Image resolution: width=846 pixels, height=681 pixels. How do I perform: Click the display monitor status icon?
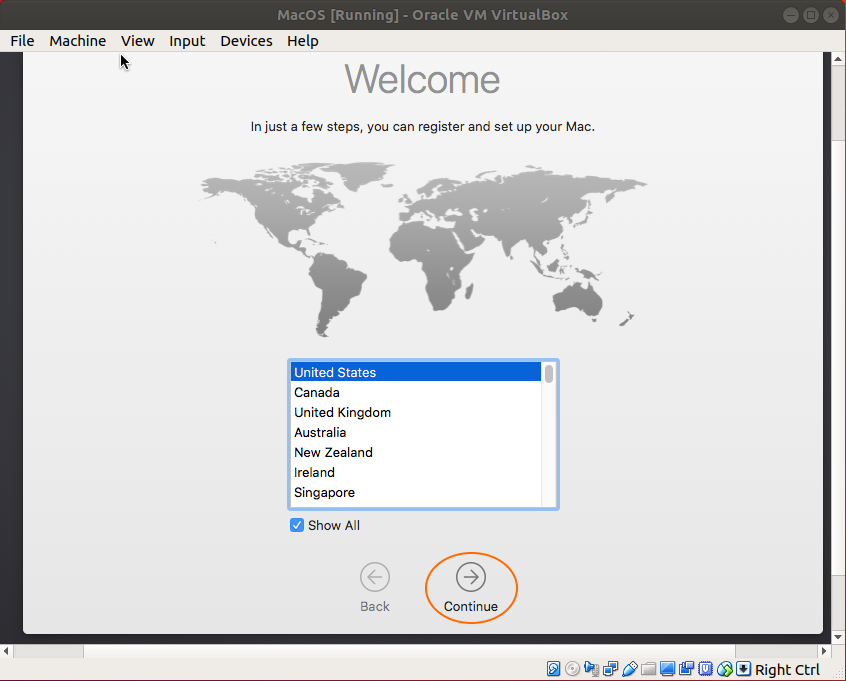pos(667,669)
